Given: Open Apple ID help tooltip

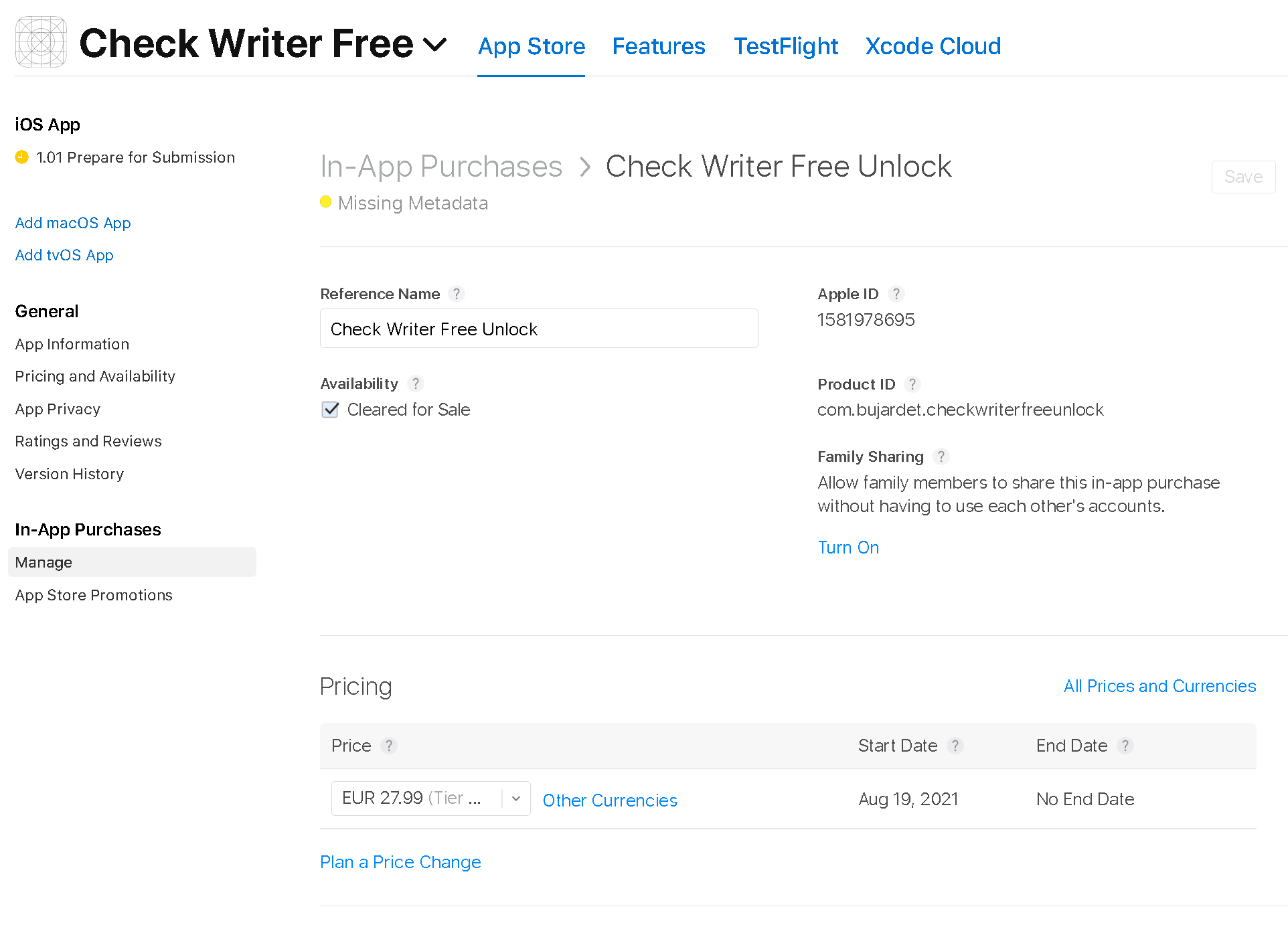Looking at the screenshot, I should coord(896,294).
